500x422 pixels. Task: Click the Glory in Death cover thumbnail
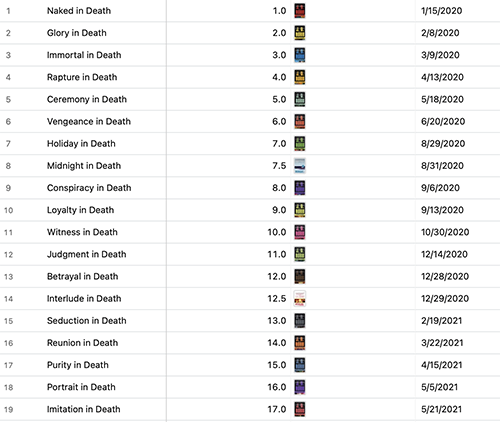300,33
